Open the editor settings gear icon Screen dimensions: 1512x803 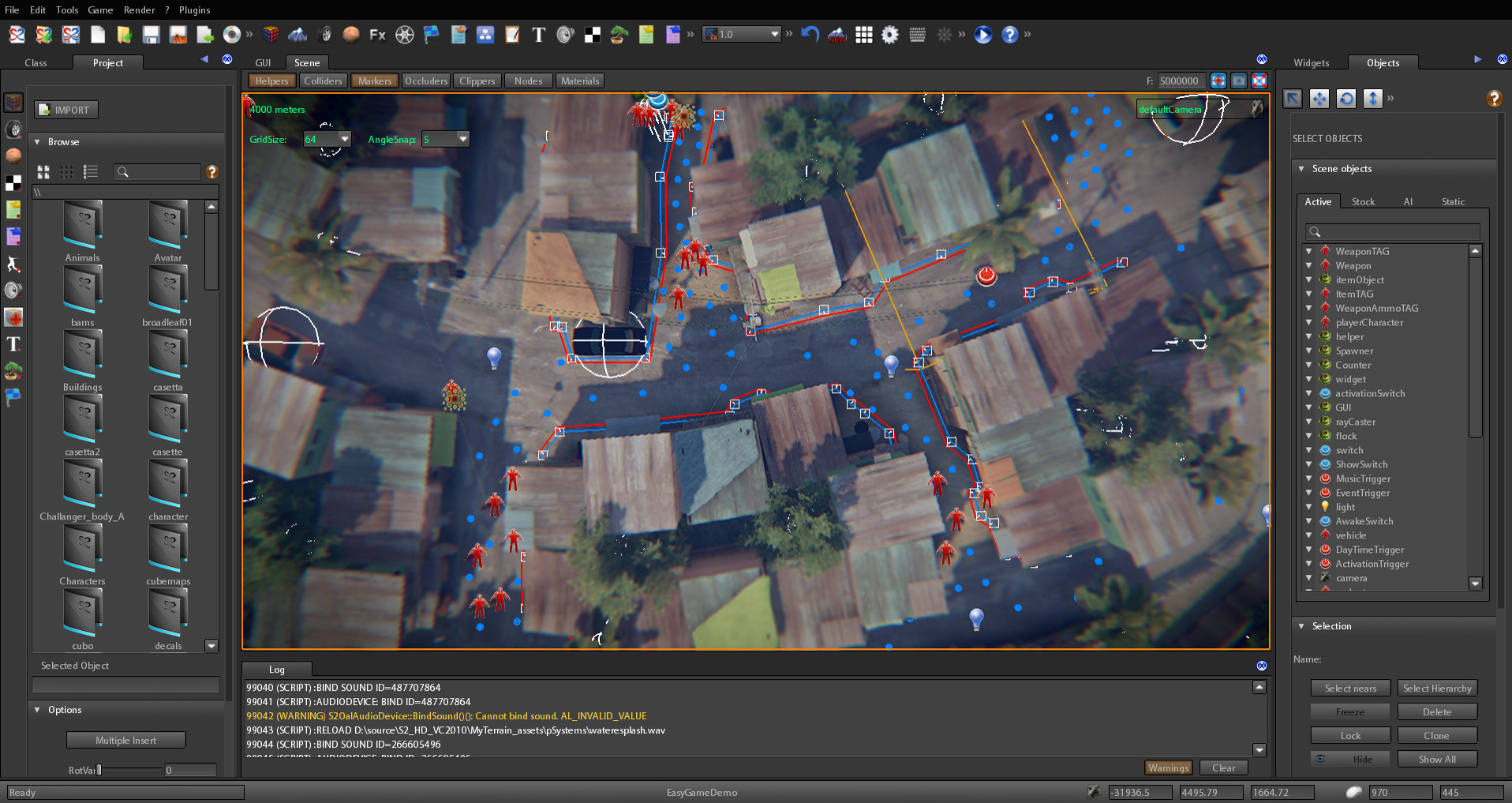(890, 34)
